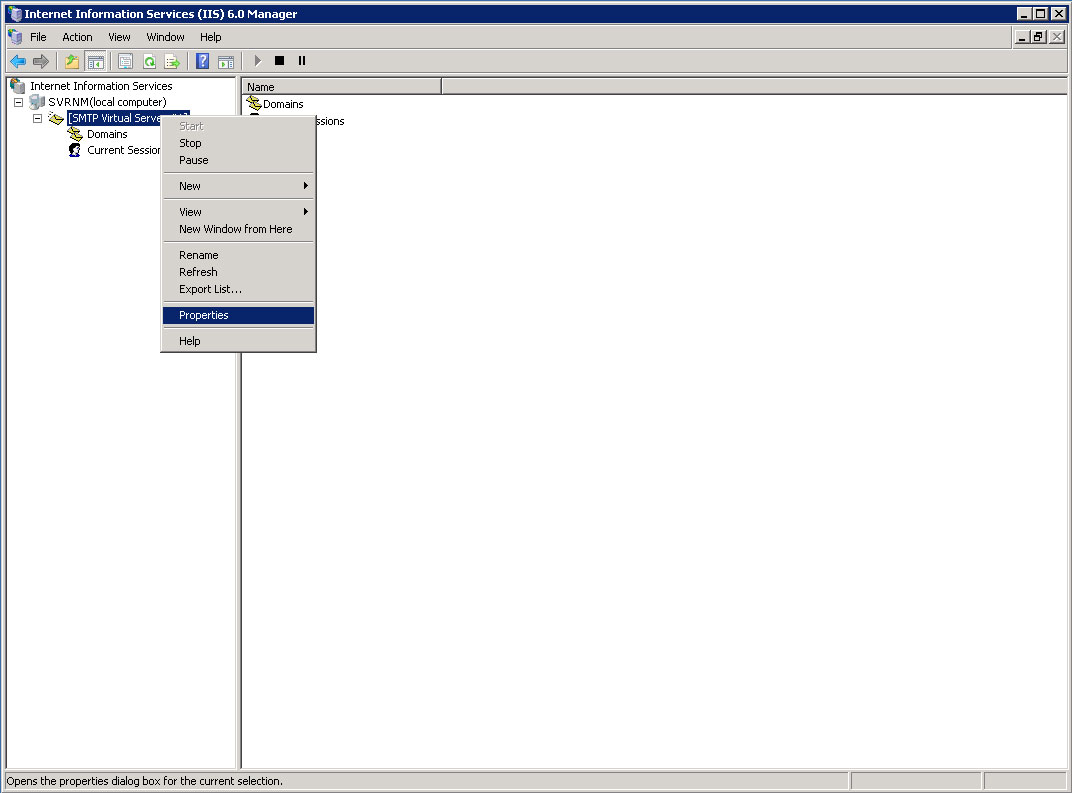Image resolution: width=1072 pixels, height=793 pixels.
Task: Select SVRNM(local computer) in the tree
Action: click(107, 102)
